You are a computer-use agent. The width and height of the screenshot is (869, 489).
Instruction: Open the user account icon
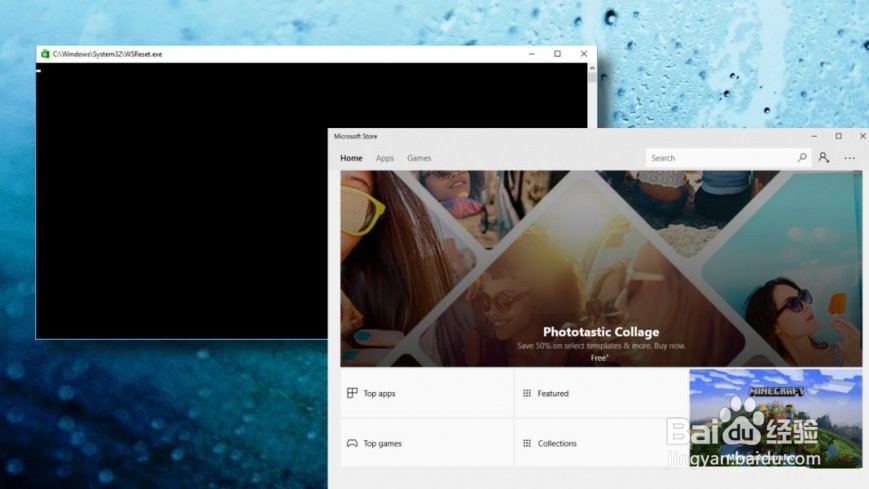(x=824, y=157)
